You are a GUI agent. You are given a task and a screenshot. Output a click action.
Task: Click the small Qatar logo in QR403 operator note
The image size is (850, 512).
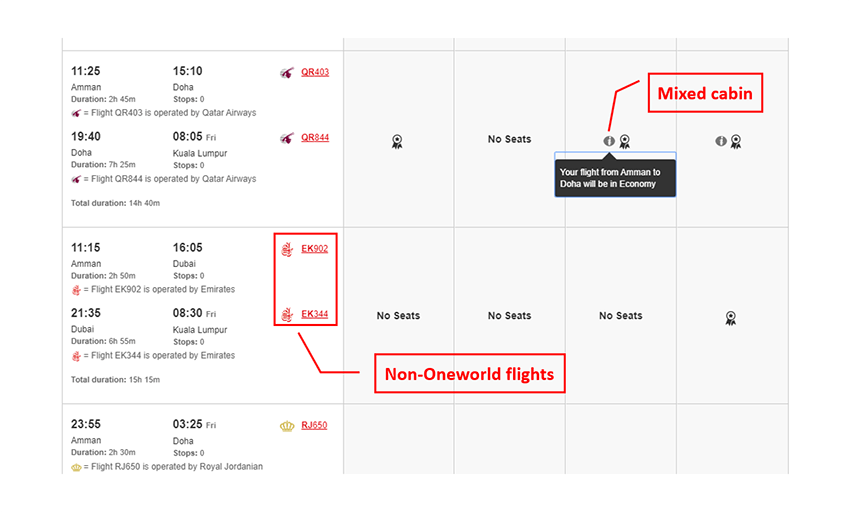coord(76,113)
